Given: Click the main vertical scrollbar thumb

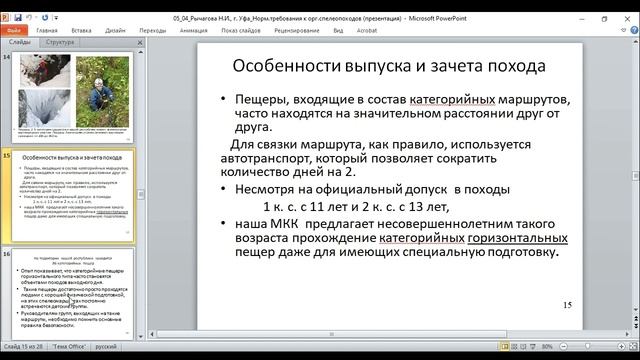Looking at the screenshot, I should point(636,176).
